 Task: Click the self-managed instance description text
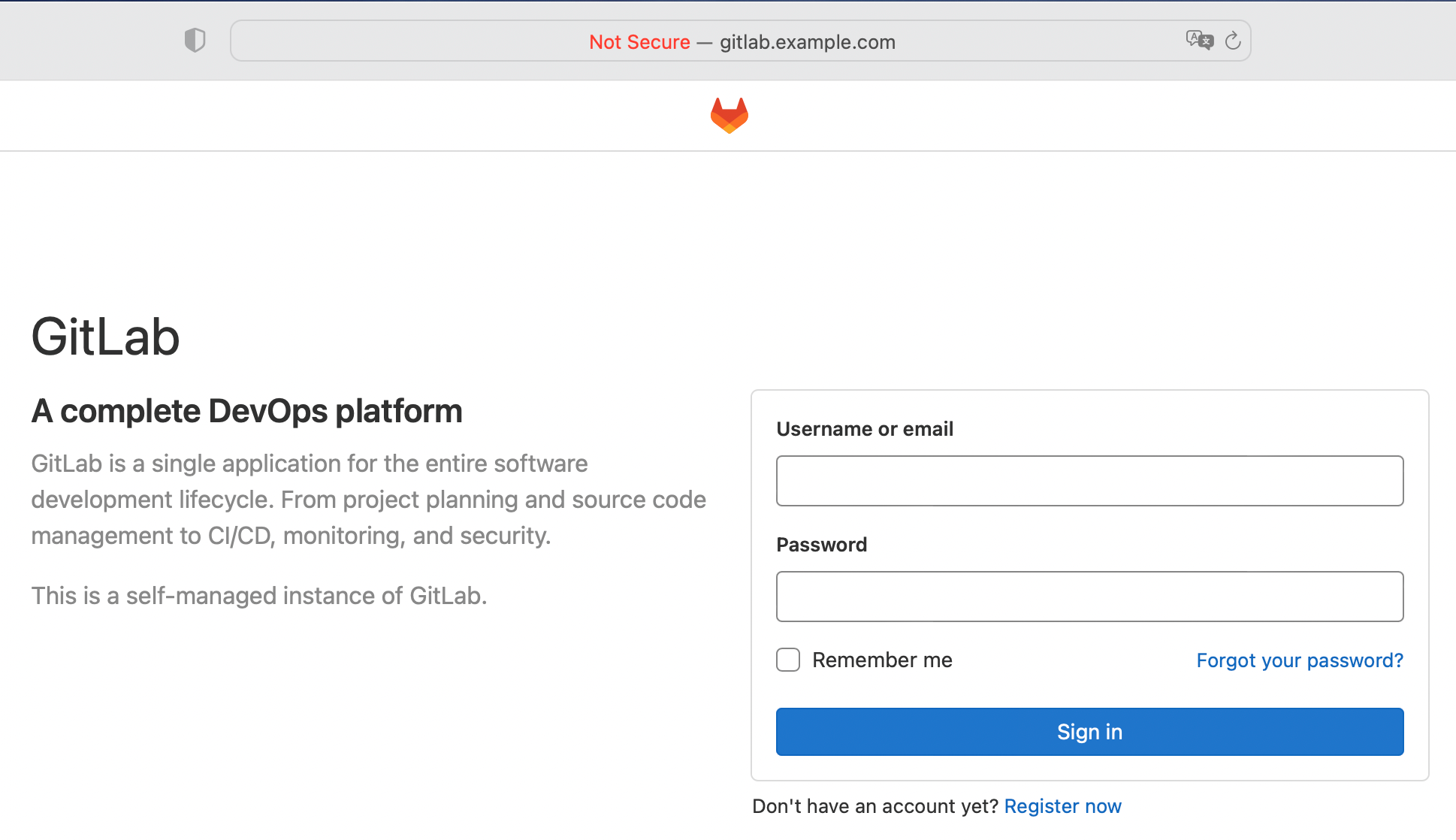pos(258,596)
